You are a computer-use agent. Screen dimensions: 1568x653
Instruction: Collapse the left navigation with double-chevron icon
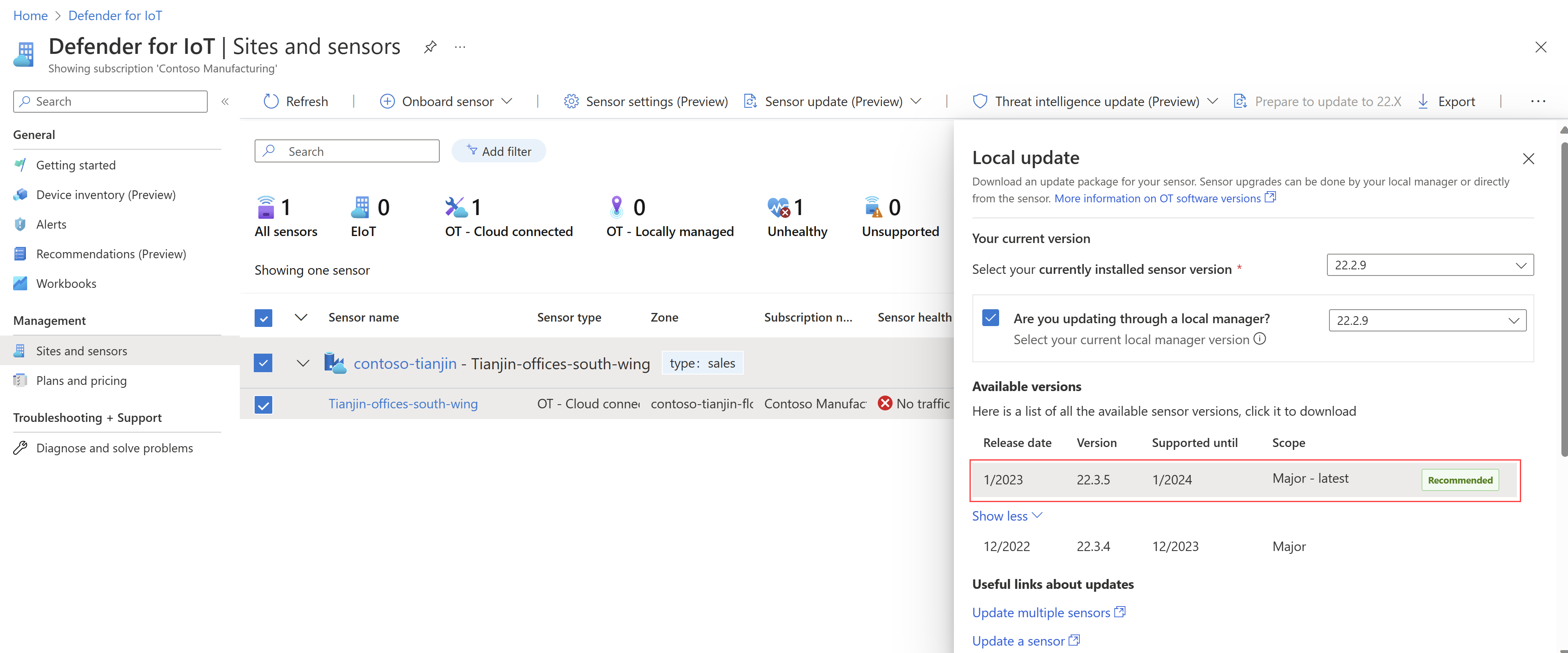point(225,101)
